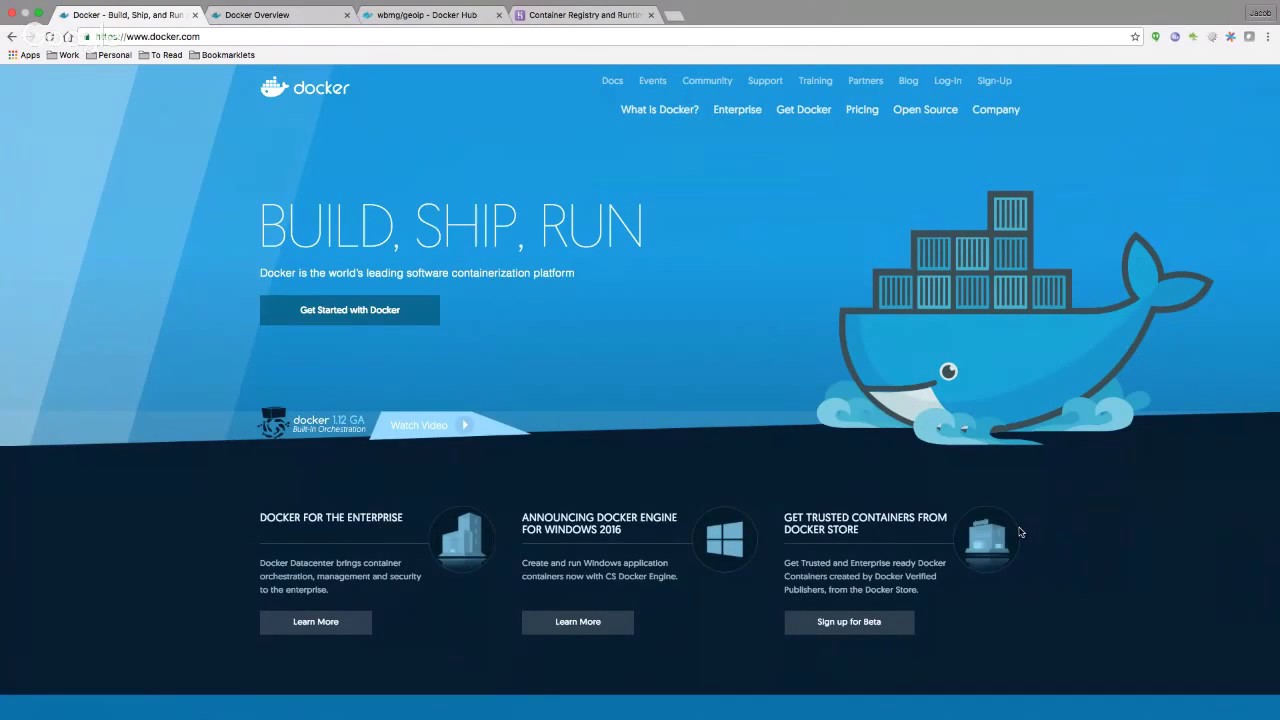The height and width of the screenshot is (720, 1280).
Task: Open the Open Source navigation menu
Action: (x=925, y=110)
